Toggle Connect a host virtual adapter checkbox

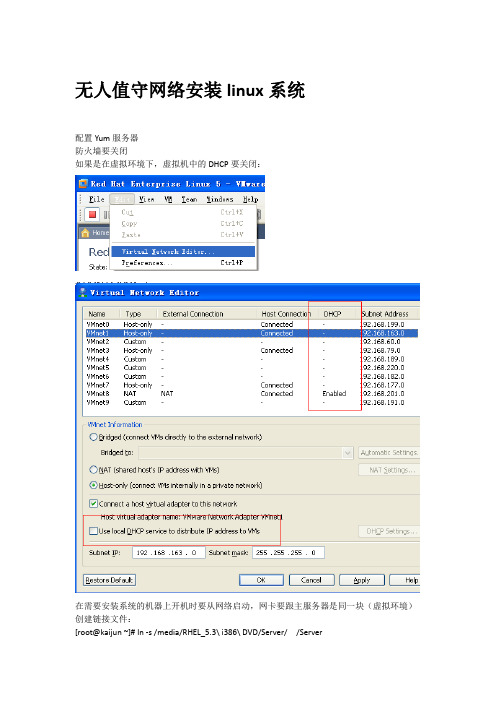coord(94,504)
